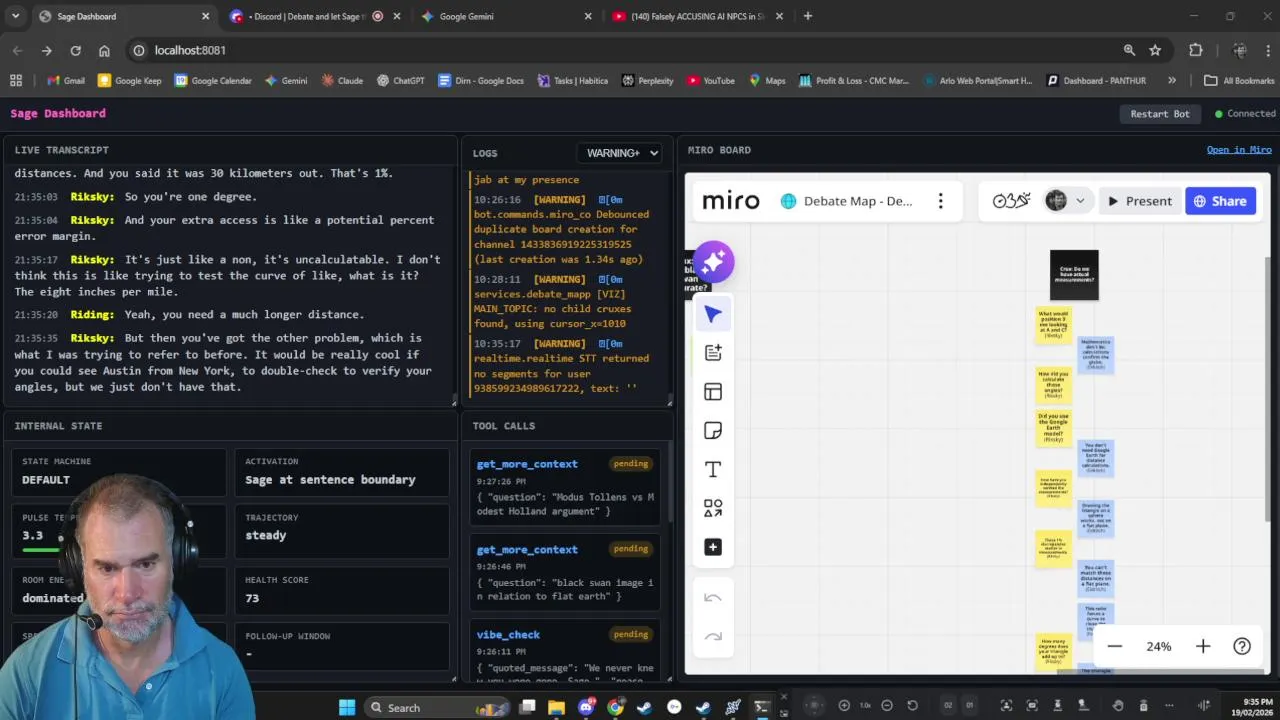Open the Open in Miro link
1280x720 pixels.
coord(1239,150)
